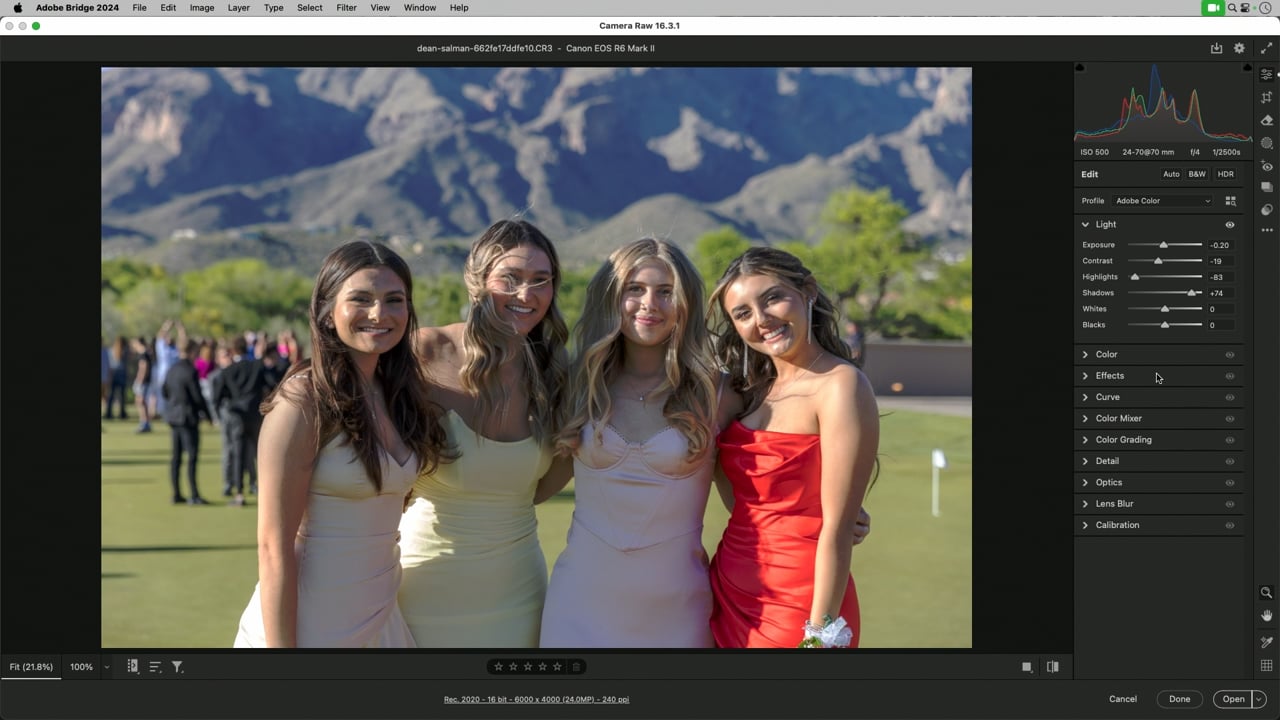
Task: Click the B&W button
Action: [1197, 174]
